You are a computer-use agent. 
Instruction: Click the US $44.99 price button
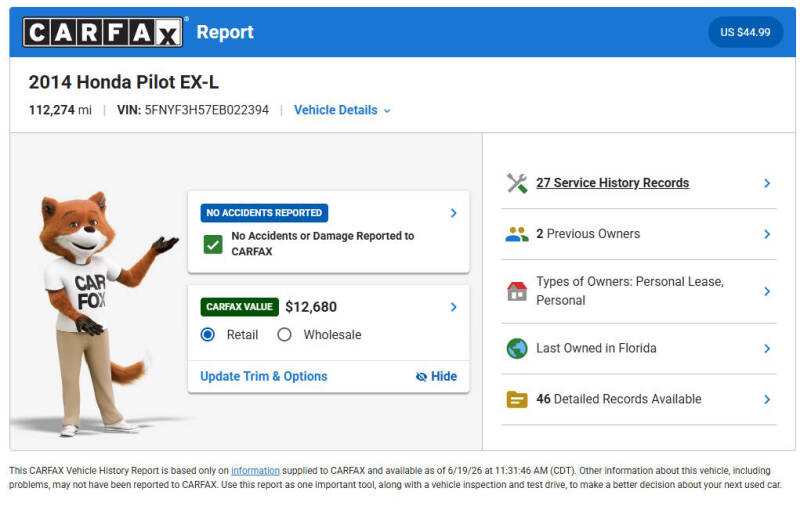pos(745,32)
